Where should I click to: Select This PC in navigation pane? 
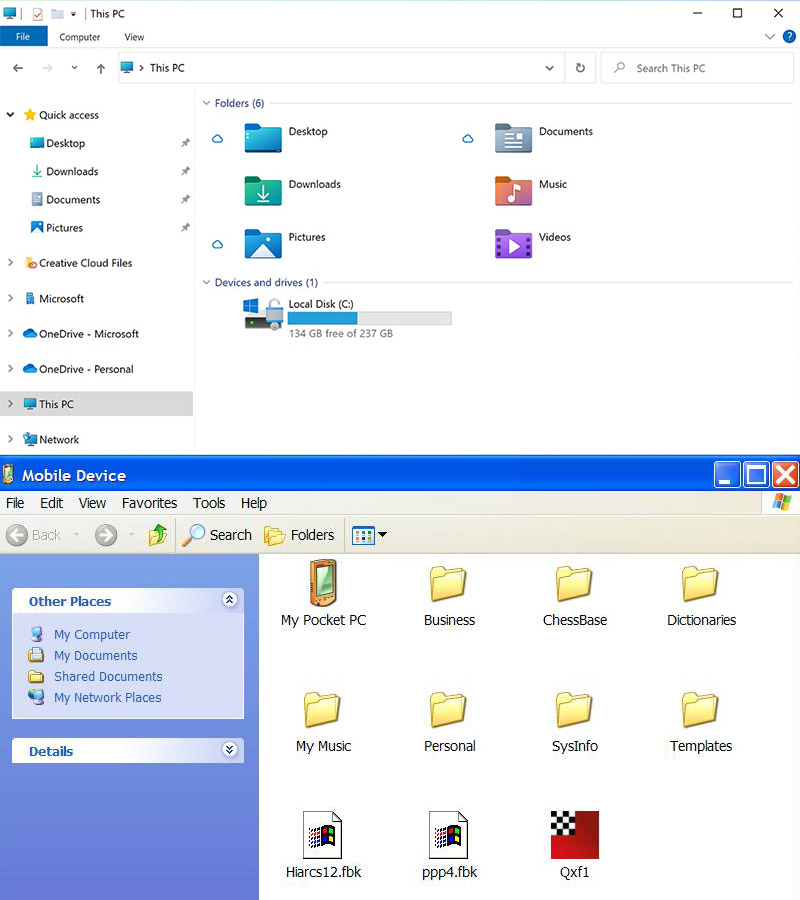click(x=96, y=404)
